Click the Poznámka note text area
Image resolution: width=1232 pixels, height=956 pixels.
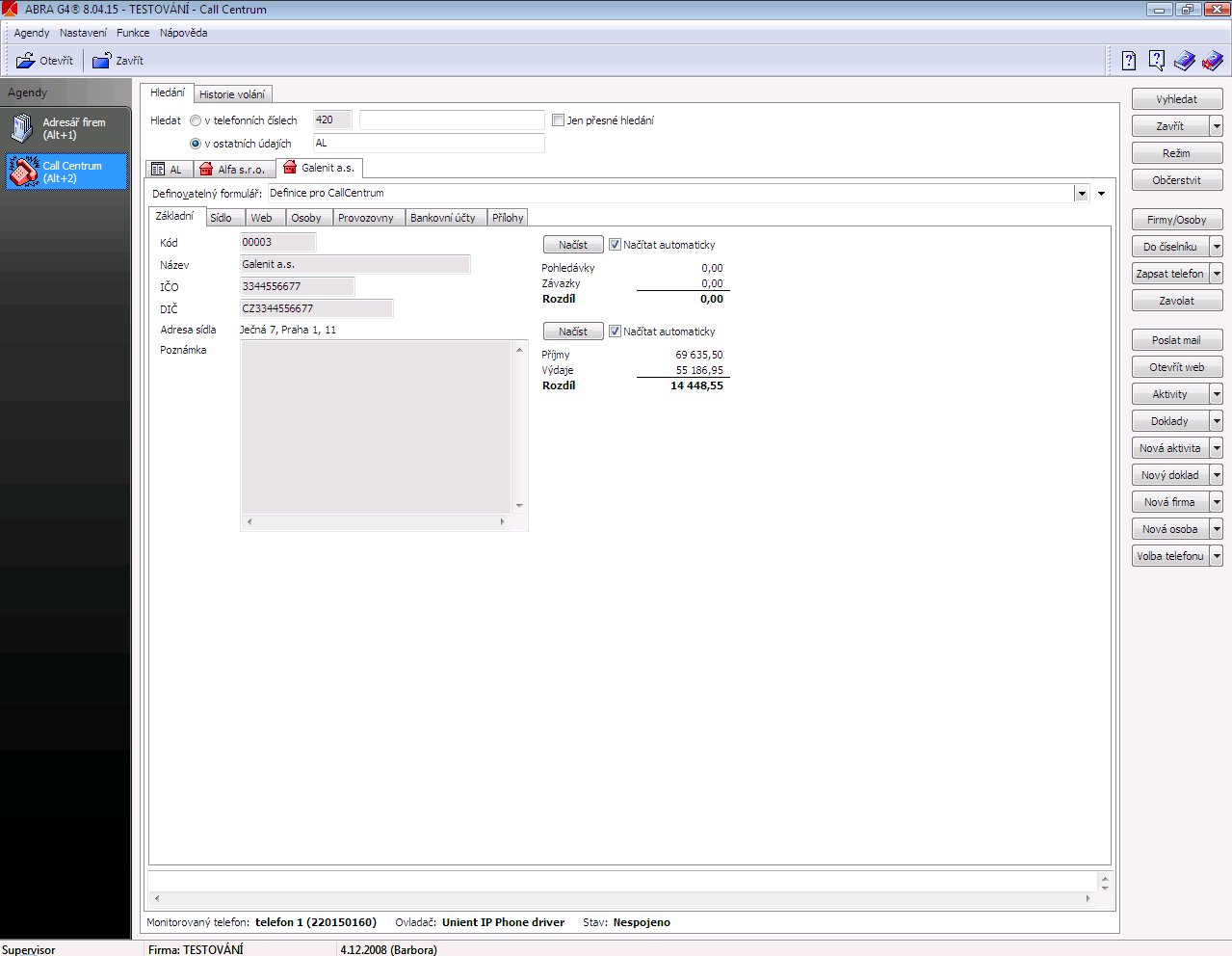376,427
